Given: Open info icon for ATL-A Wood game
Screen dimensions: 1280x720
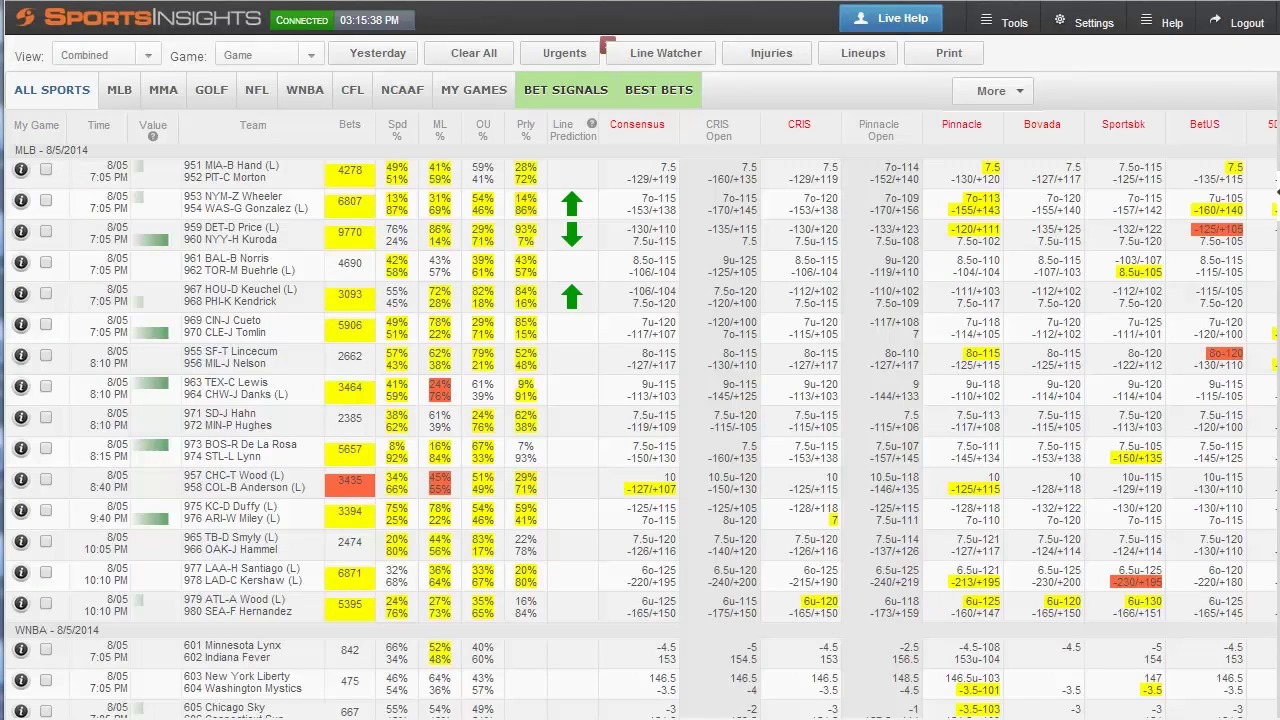Looking at the screenshot, I should click(x=20, y=604).
